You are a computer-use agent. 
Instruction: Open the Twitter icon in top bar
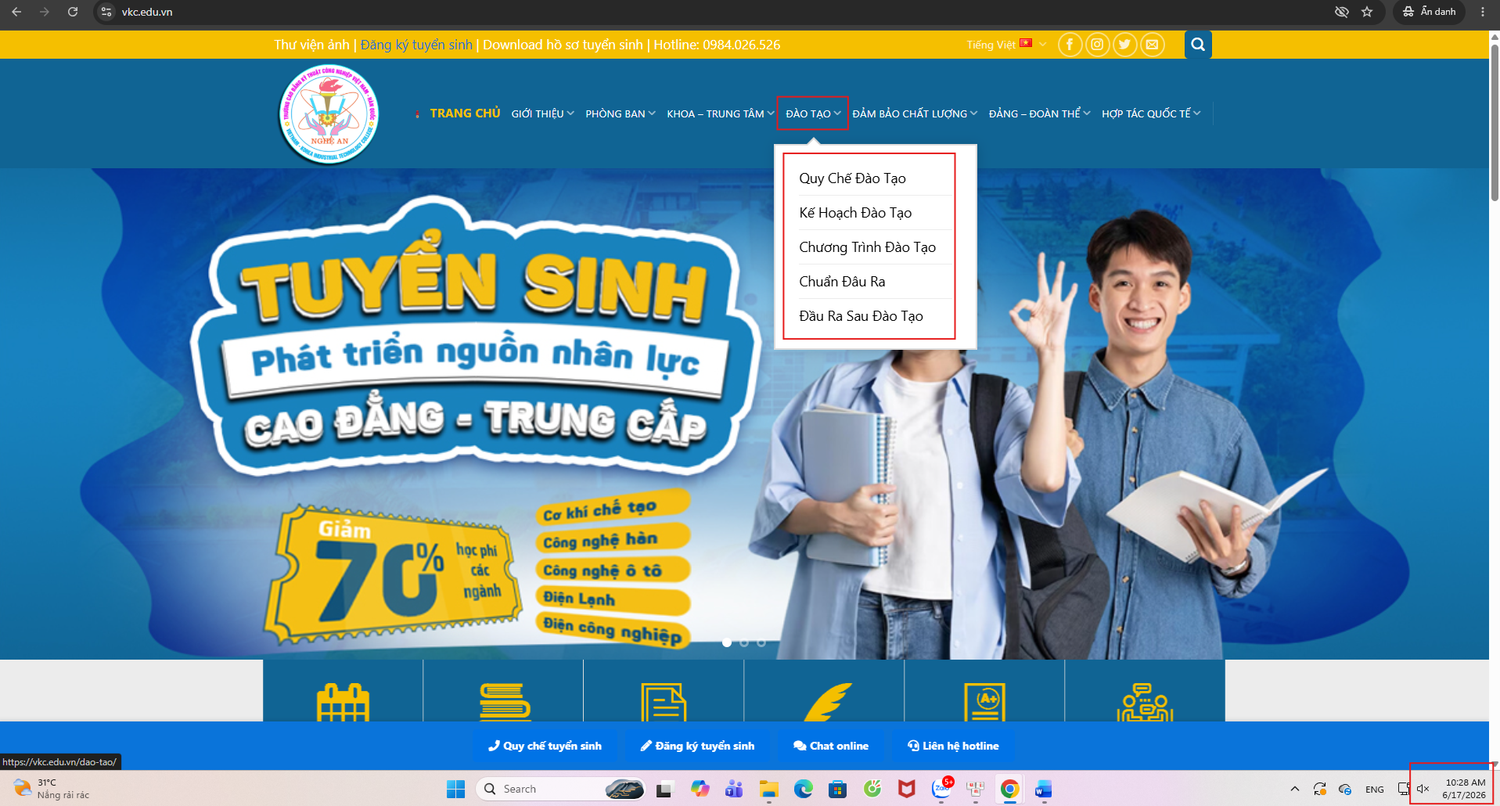point(1125,45)
